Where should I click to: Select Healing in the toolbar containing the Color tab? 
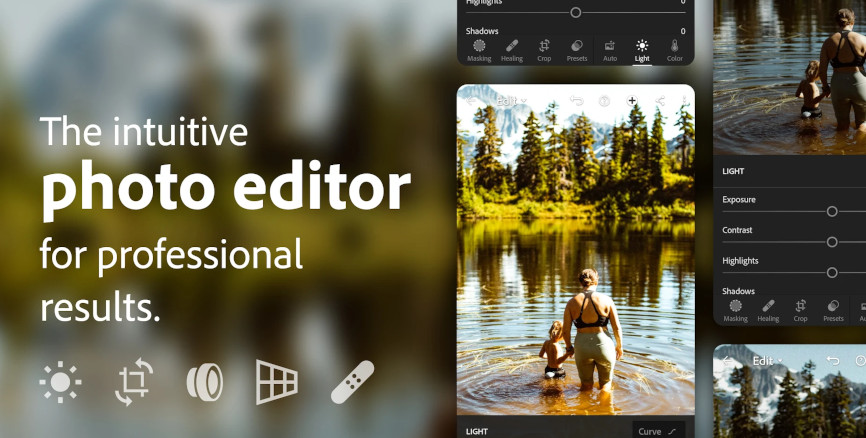point(511,50)
